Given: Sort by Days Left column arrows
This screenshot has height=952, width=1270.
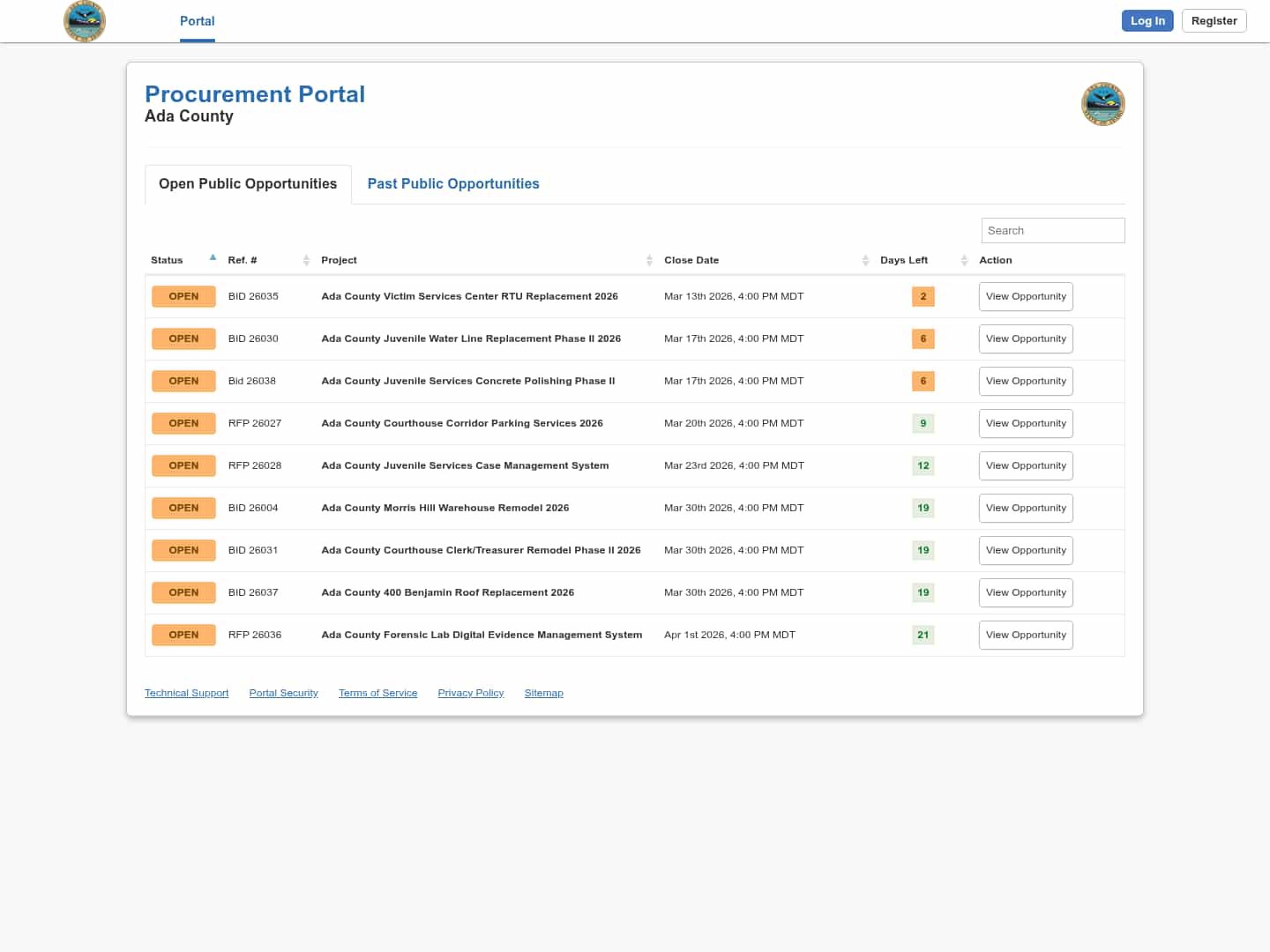Looking at the screenshot, I should tap(964, 260).
